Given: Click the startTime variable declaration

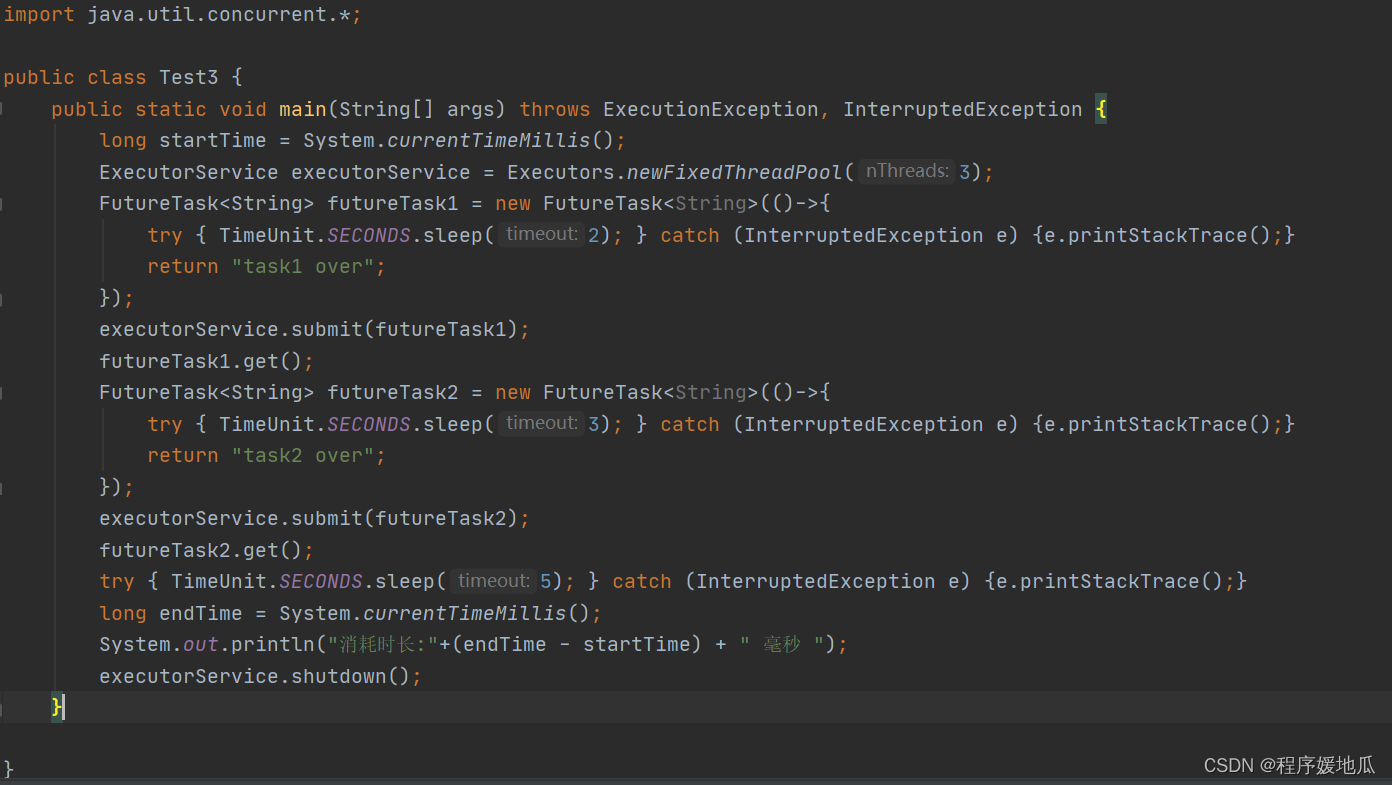Looking at the screenshot, I should pos(212,140).
